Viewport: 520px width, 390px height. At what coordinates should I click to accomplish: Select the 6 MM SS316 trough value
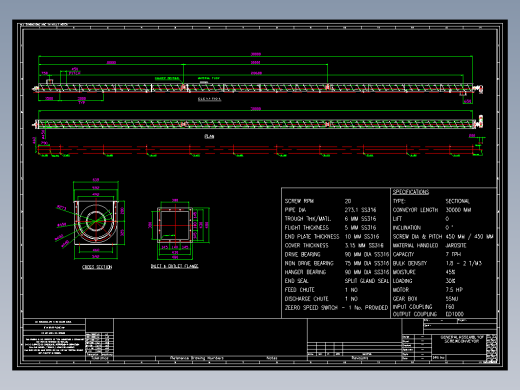[360, 219]
